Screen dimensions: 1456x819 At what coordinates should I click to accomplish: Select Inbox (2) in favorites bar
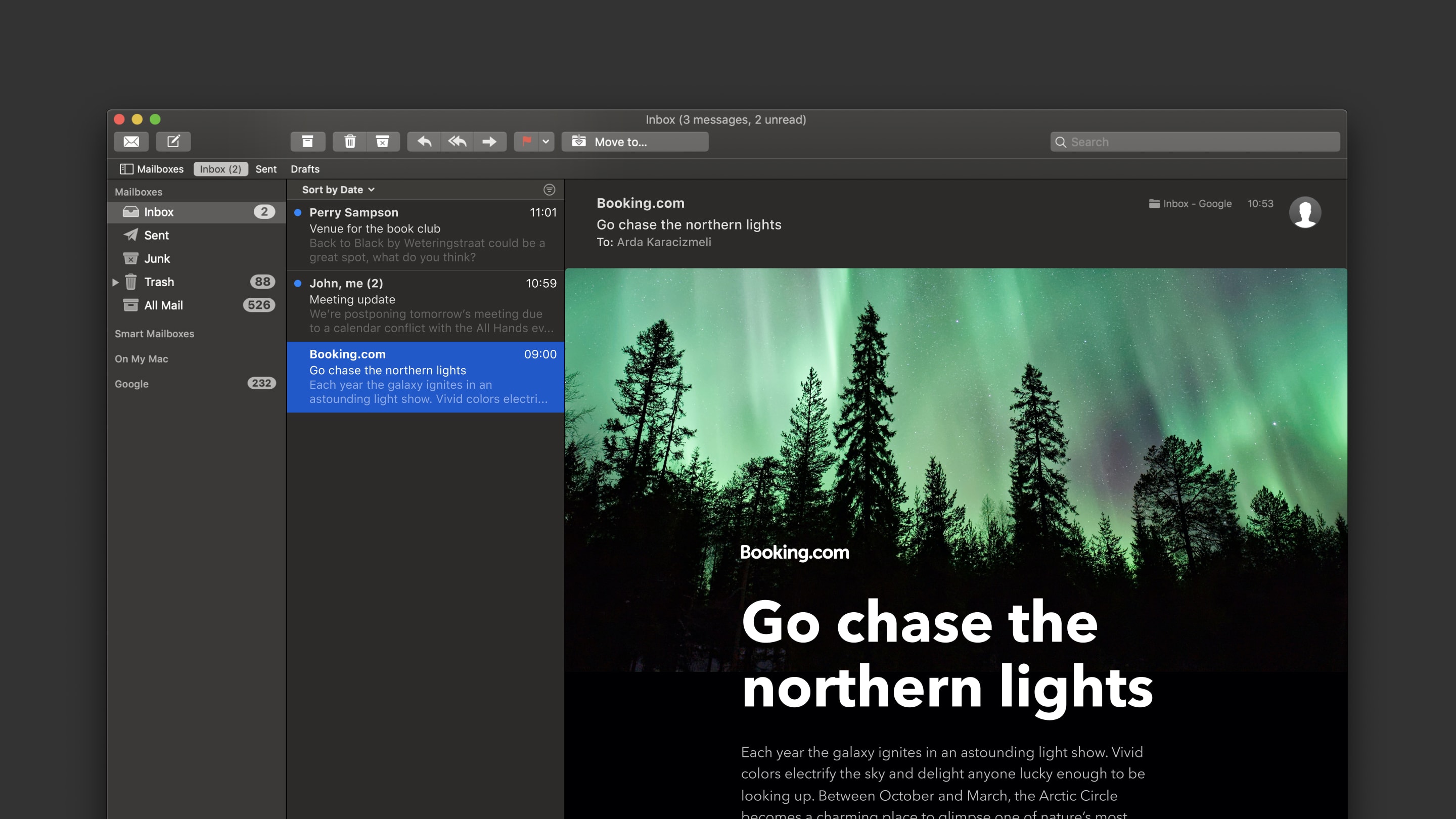[220, 169]
